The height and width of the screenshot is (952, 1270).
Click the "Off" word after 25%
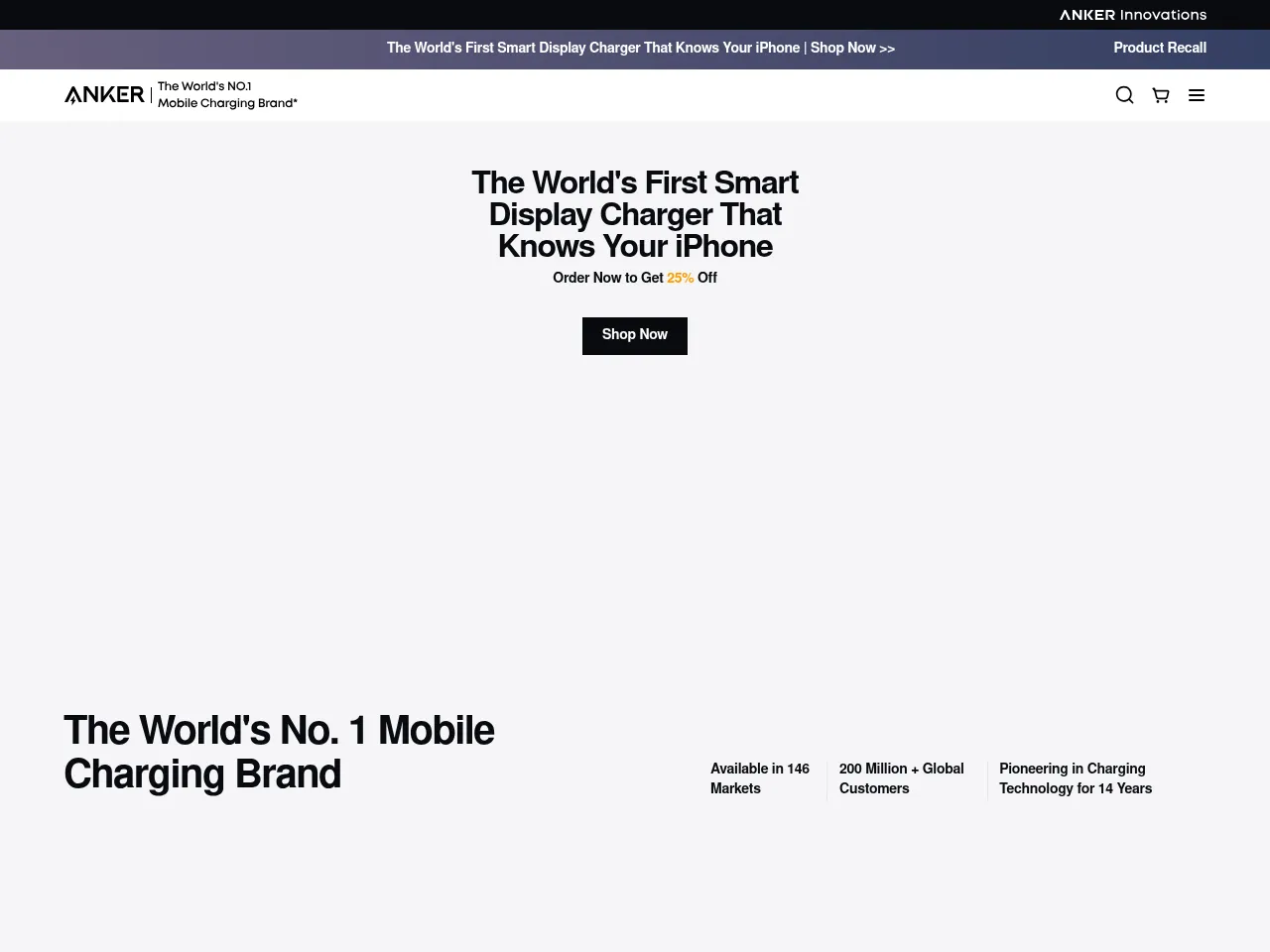point(706,278)
